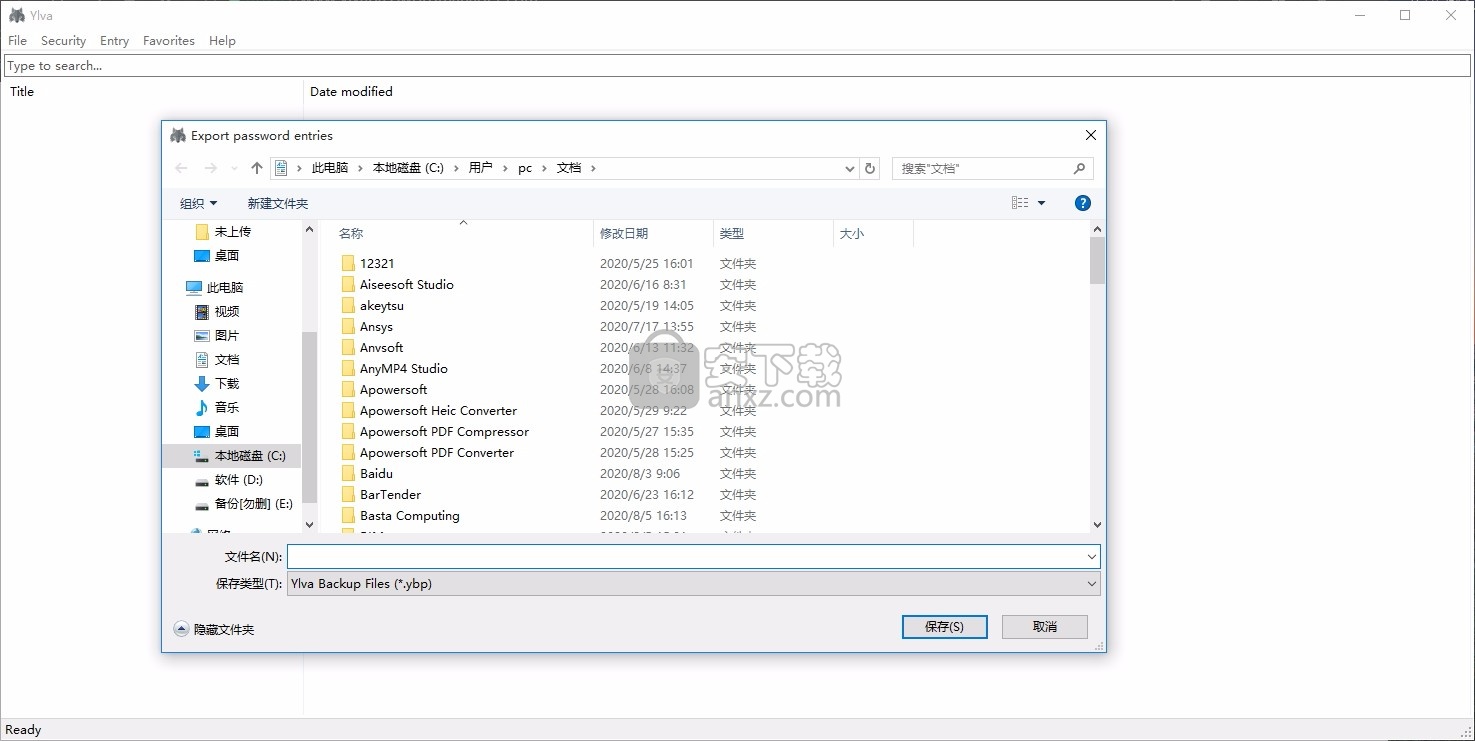Collapse folders with 隐藏文件夹
The image size is (1475, 741).
click(214, 629)
